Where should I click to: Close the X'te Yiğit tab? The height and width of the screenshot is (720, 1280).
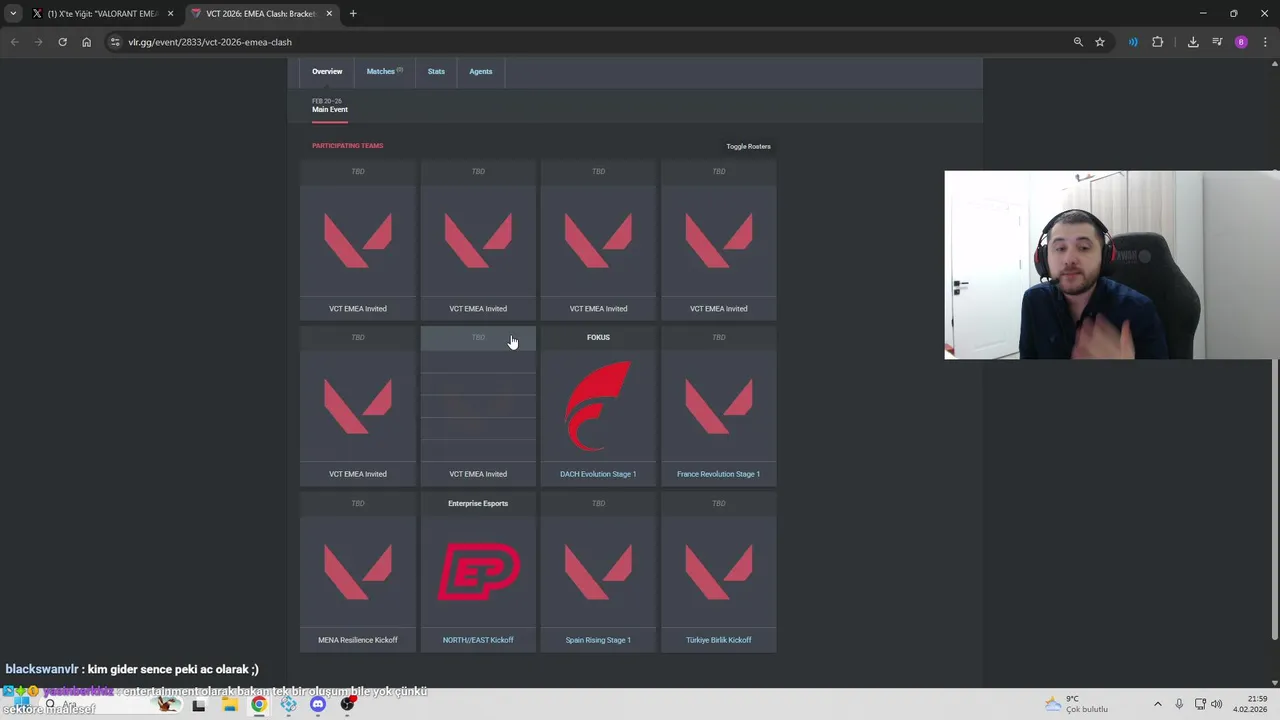coord(170,14)
